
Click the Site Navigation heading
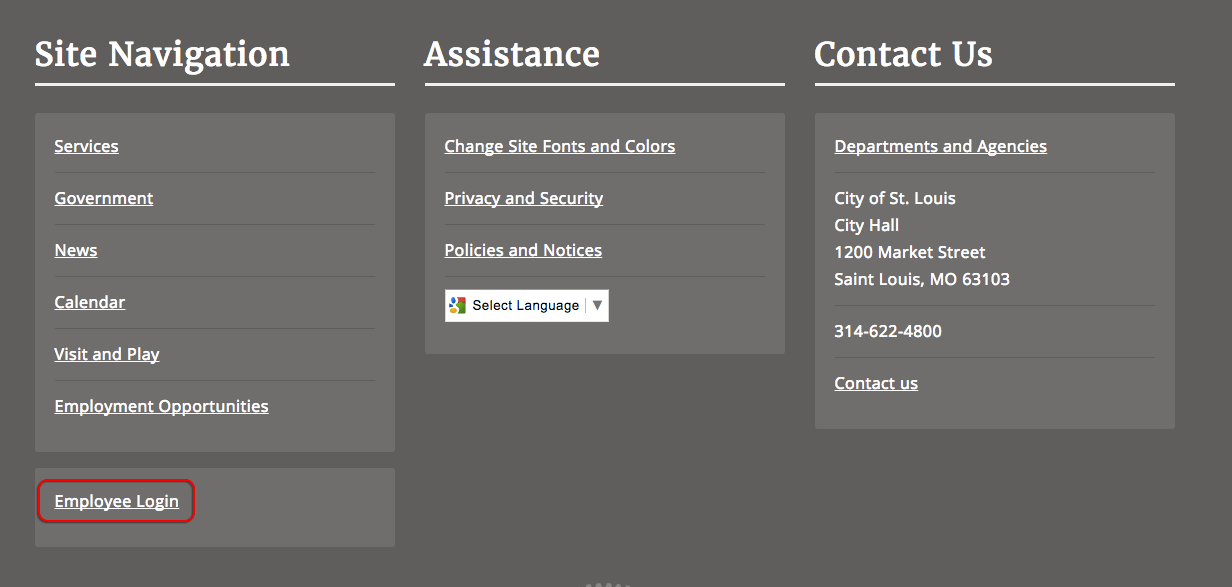coord(162,54)
